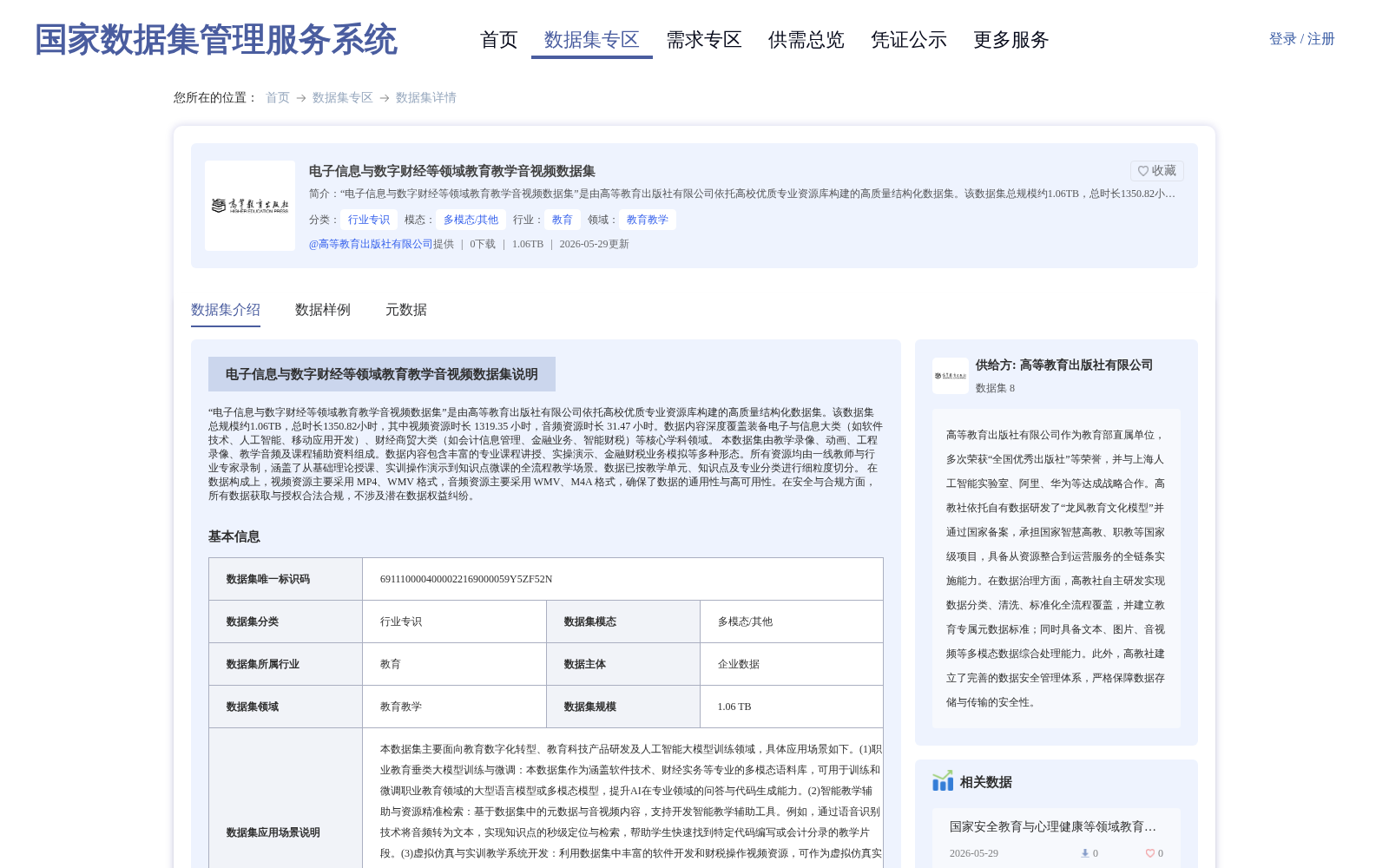Click dataset title 电子信息与数字财经等领域教育教学音视频数据集
The height and width of the screenshot is (868, 1389).
point(452,171)
